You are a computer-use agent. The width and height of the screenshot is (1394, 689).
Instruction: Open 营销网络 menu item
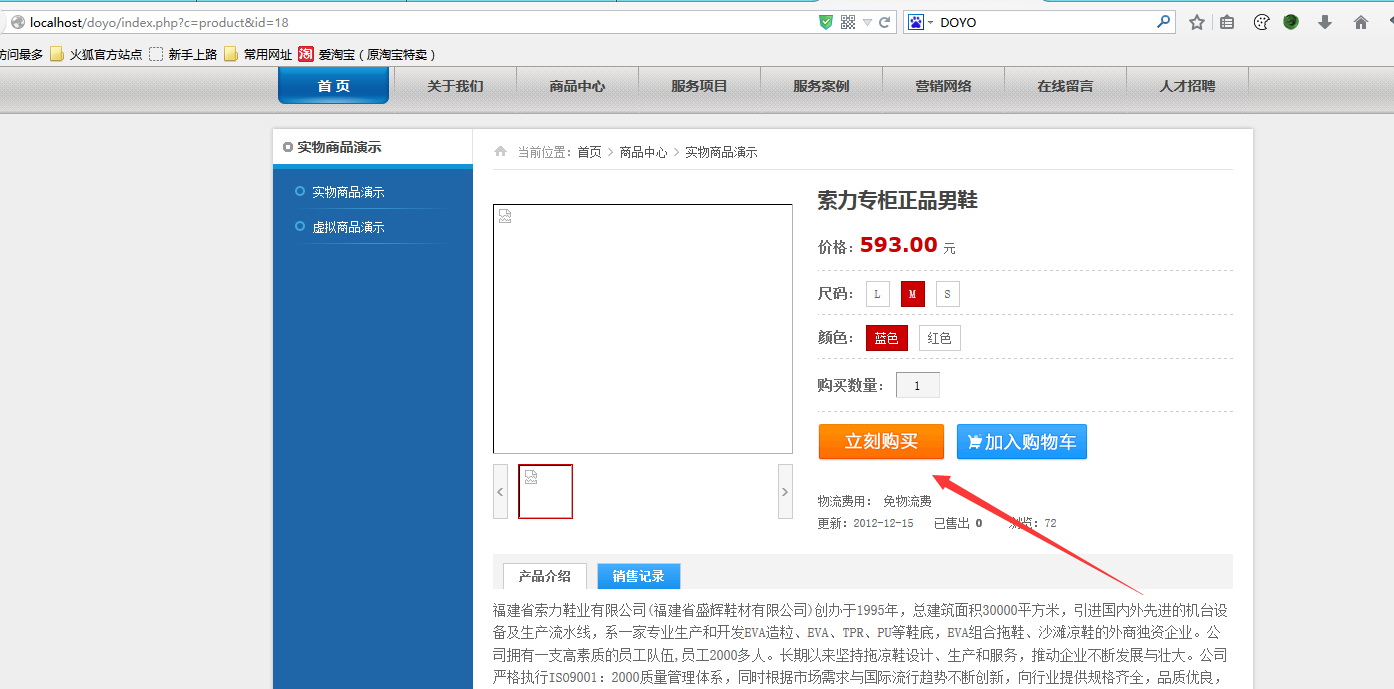943,86
